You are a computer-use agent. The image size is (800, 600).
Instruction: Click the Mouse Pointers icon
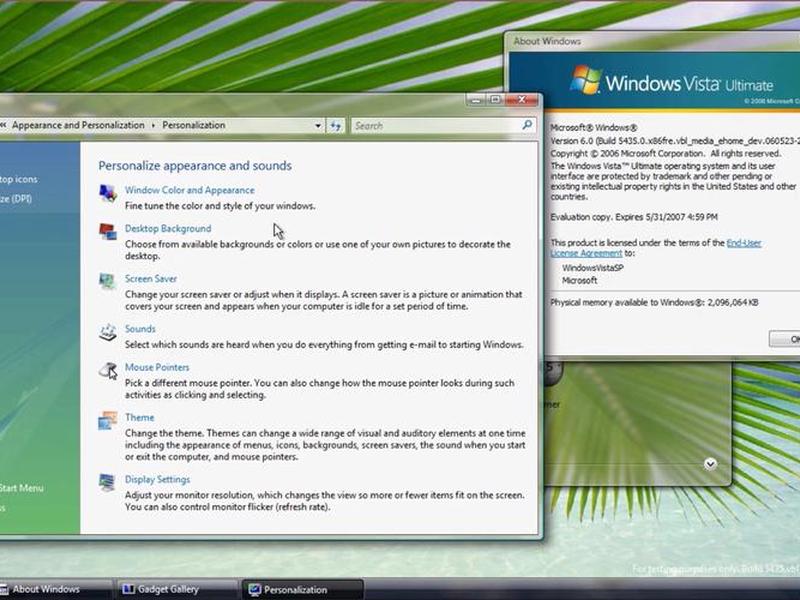[108, 370]
